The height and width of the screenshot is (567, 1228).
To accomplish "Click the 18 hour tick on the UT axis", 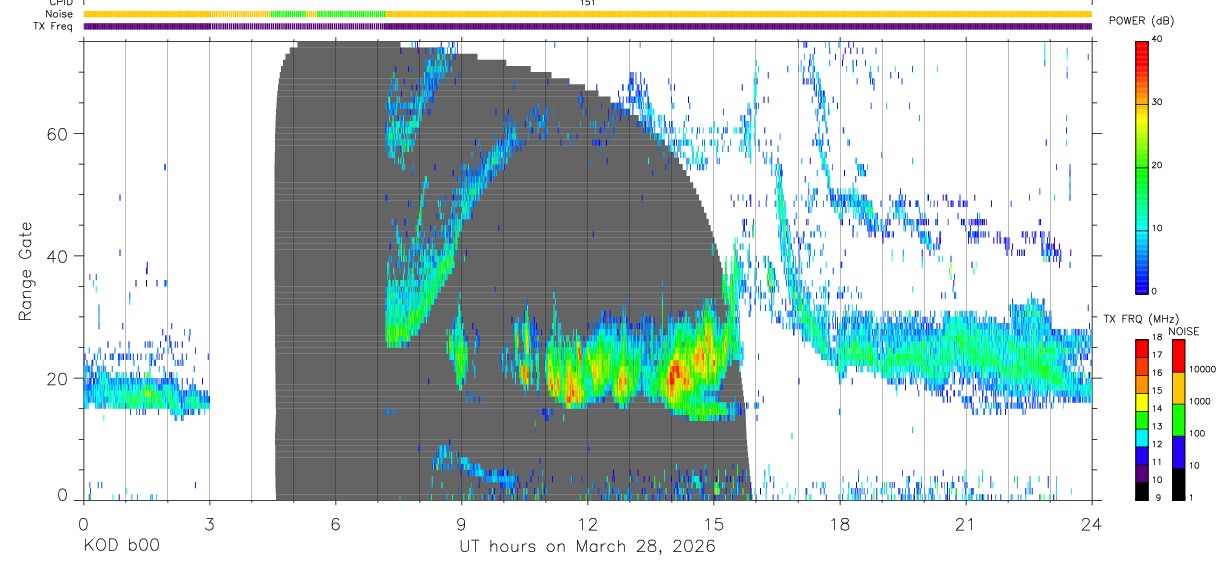I will 840,524.
